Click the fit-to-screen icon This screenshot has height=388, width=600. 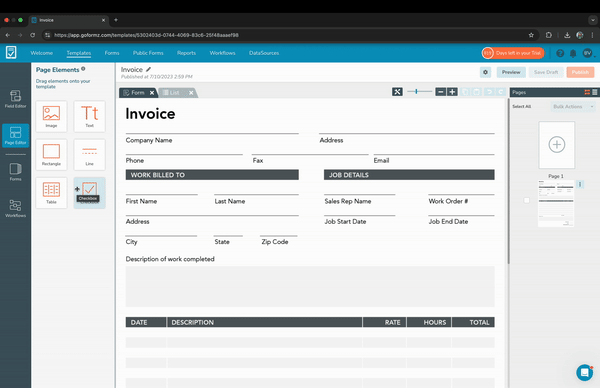(397, 92)
